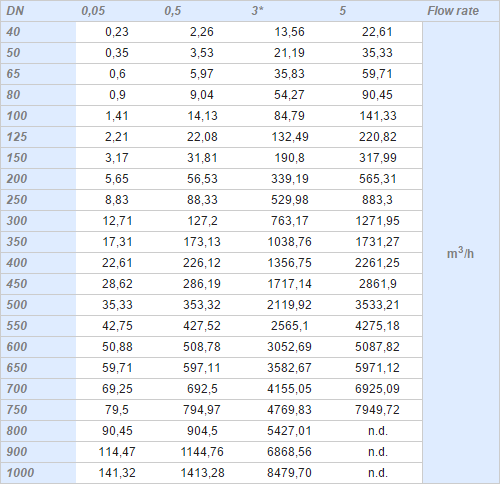Click the DN 40 row label
Viewport: 501px width, 484px height.
tap(13, 32)
